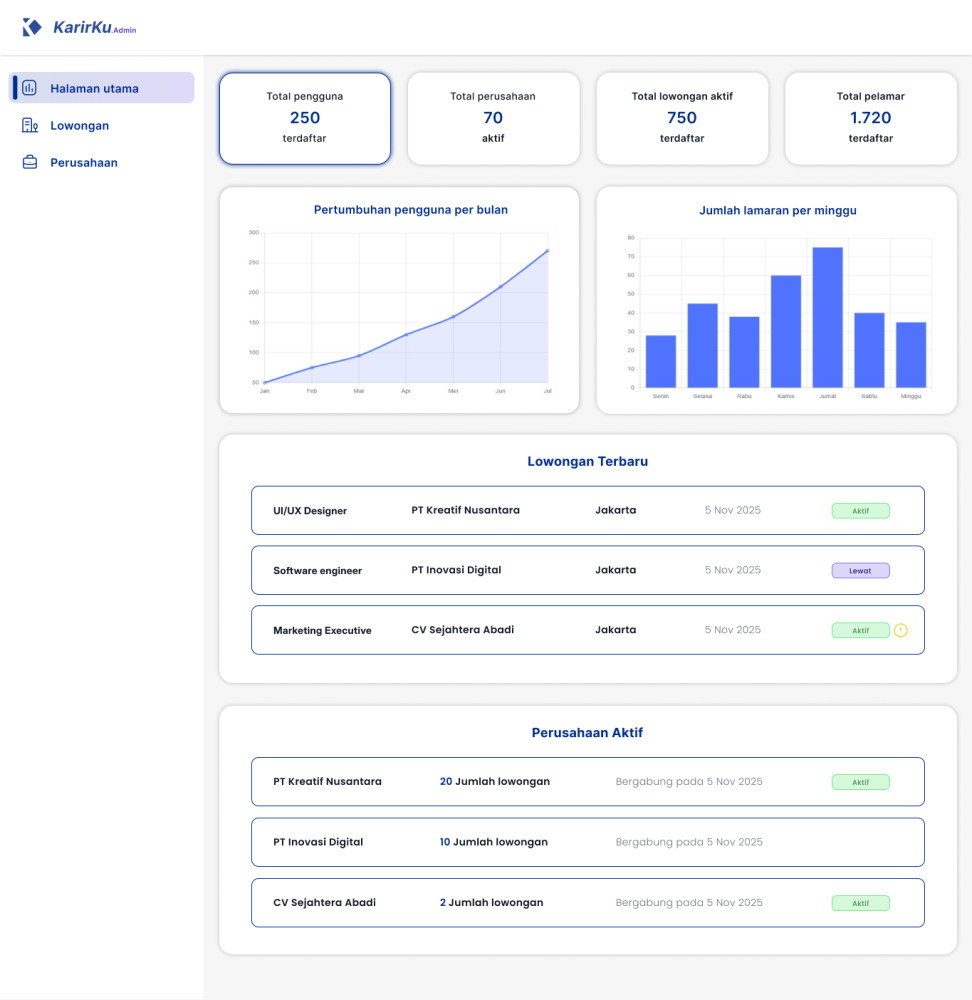Click the Jumat bar in weekly chart
Viewport: 972px width, 1000px height.
[827, 317]
